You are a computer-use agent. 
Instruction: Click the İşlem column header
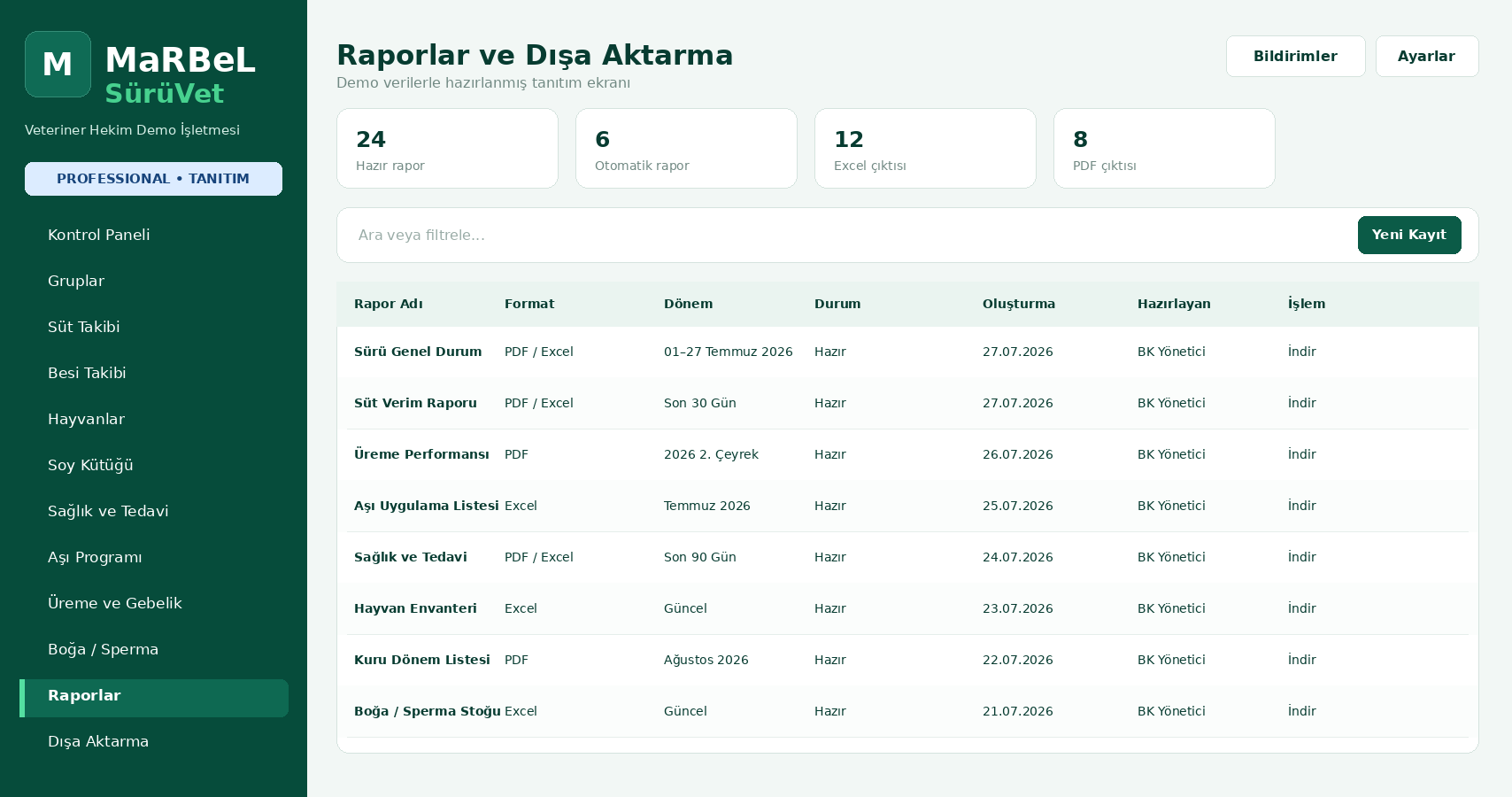(1307, 304)
